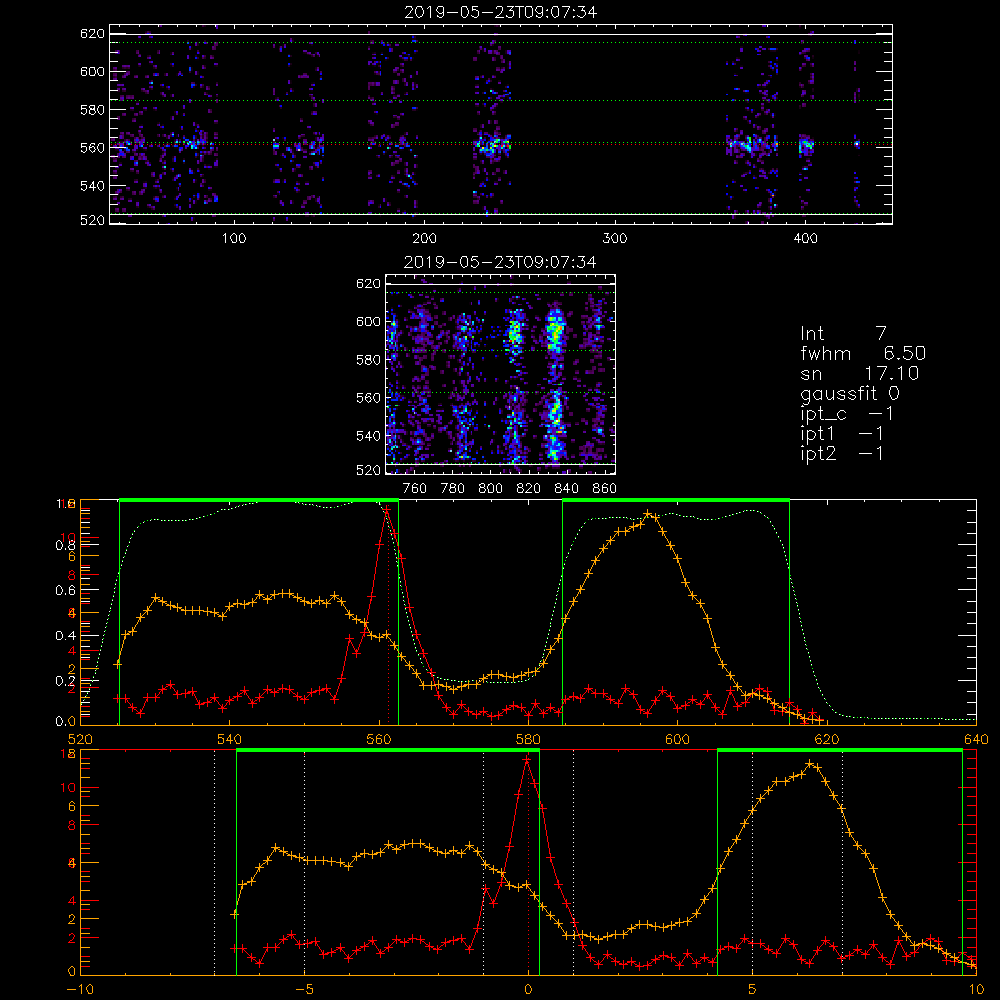The height and width of the screenshot is (1000, 1000).
Task: Click the '600' x-axis label of upper plot
Action: 677,739
